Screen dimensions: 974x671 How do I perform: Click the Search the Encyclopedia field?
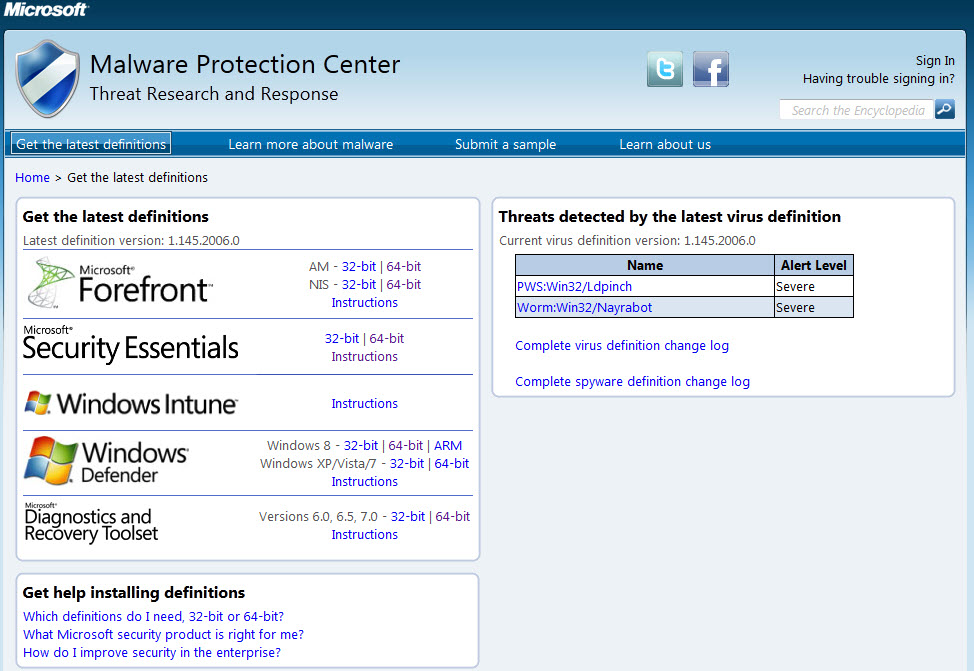point(857,110)
